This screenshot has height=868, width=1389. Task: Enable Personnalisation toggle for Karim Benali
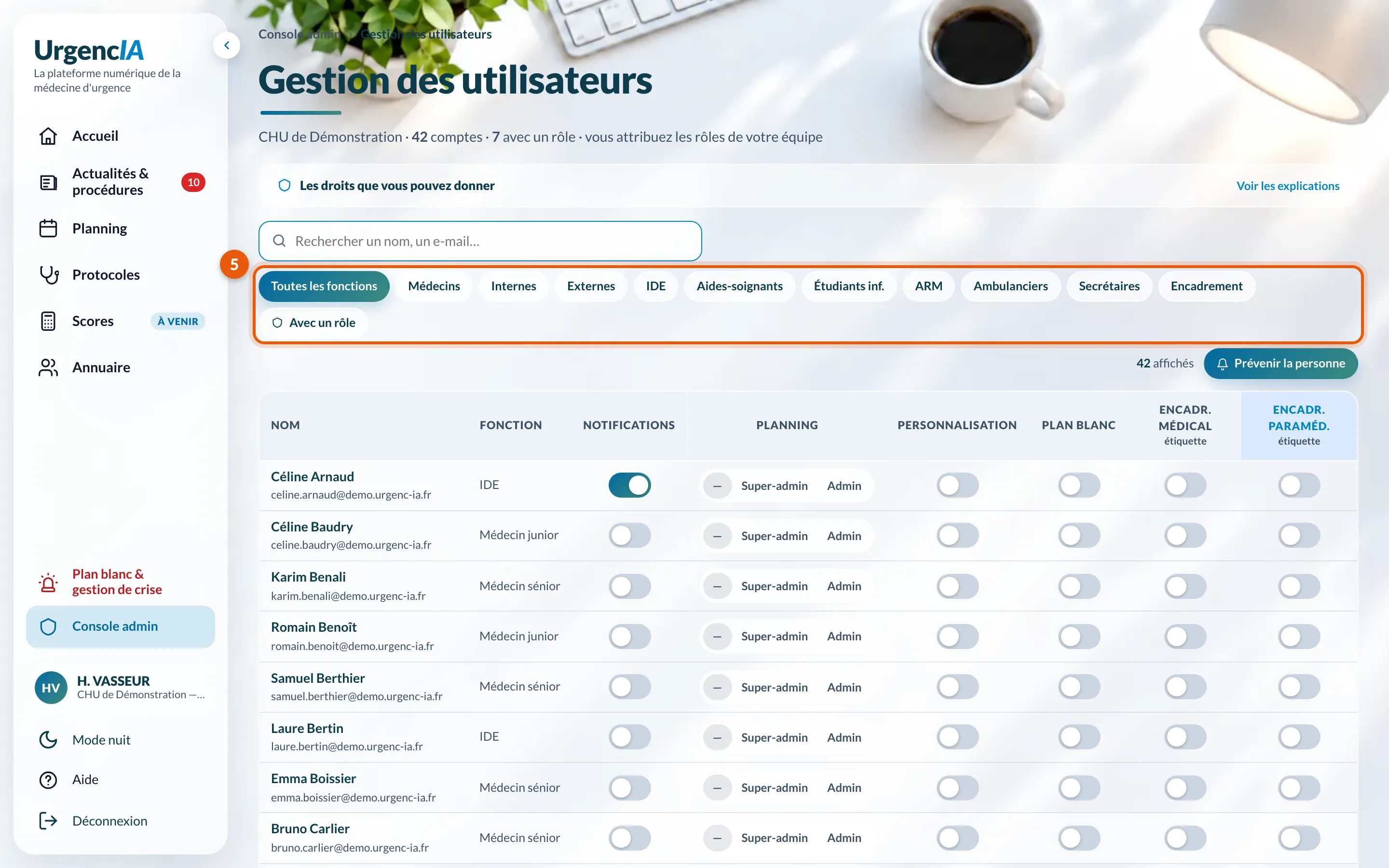[x=957, y=586]
